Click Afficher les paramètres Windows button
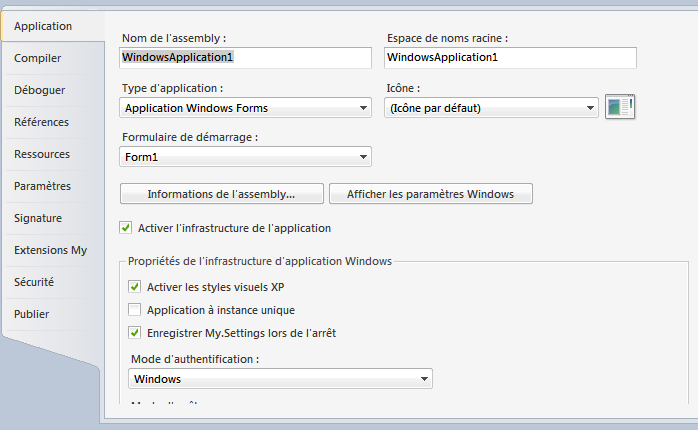Image resolution: width=698 pixels, height=430 pixels. pyautogui.click(x=430, y=193)
